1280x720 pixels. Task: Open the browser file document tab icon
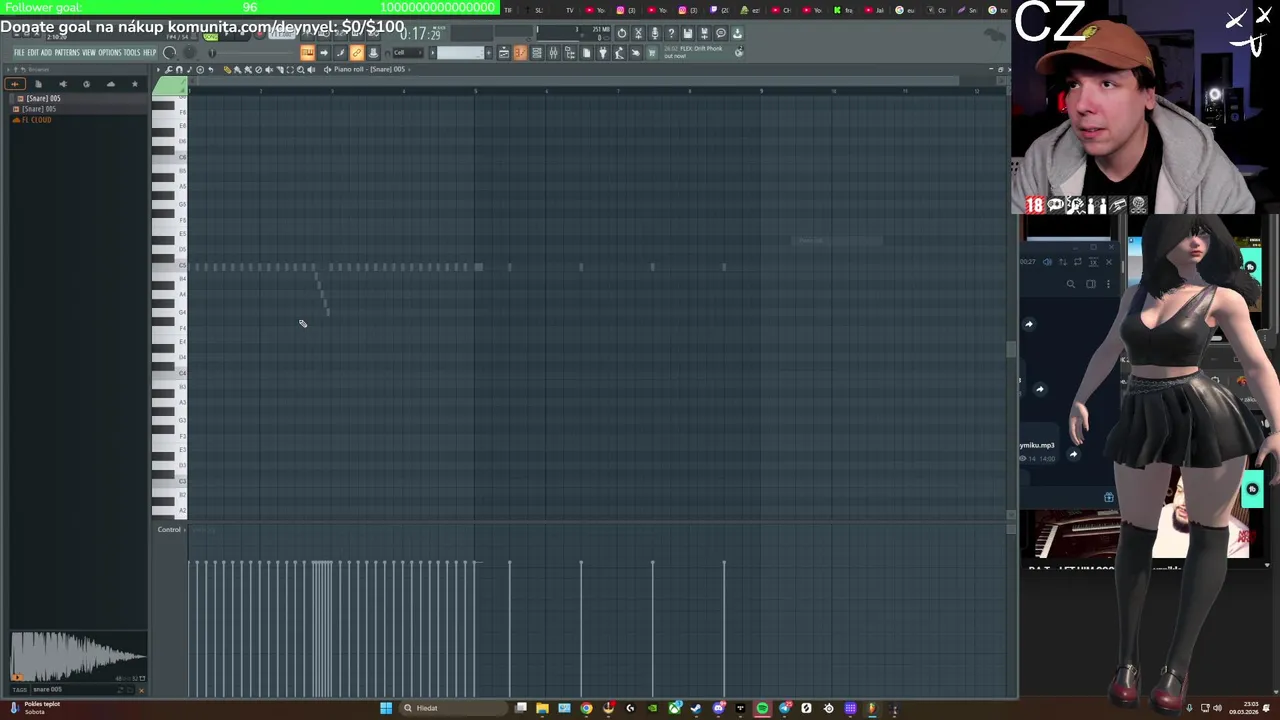pos(38,84)
